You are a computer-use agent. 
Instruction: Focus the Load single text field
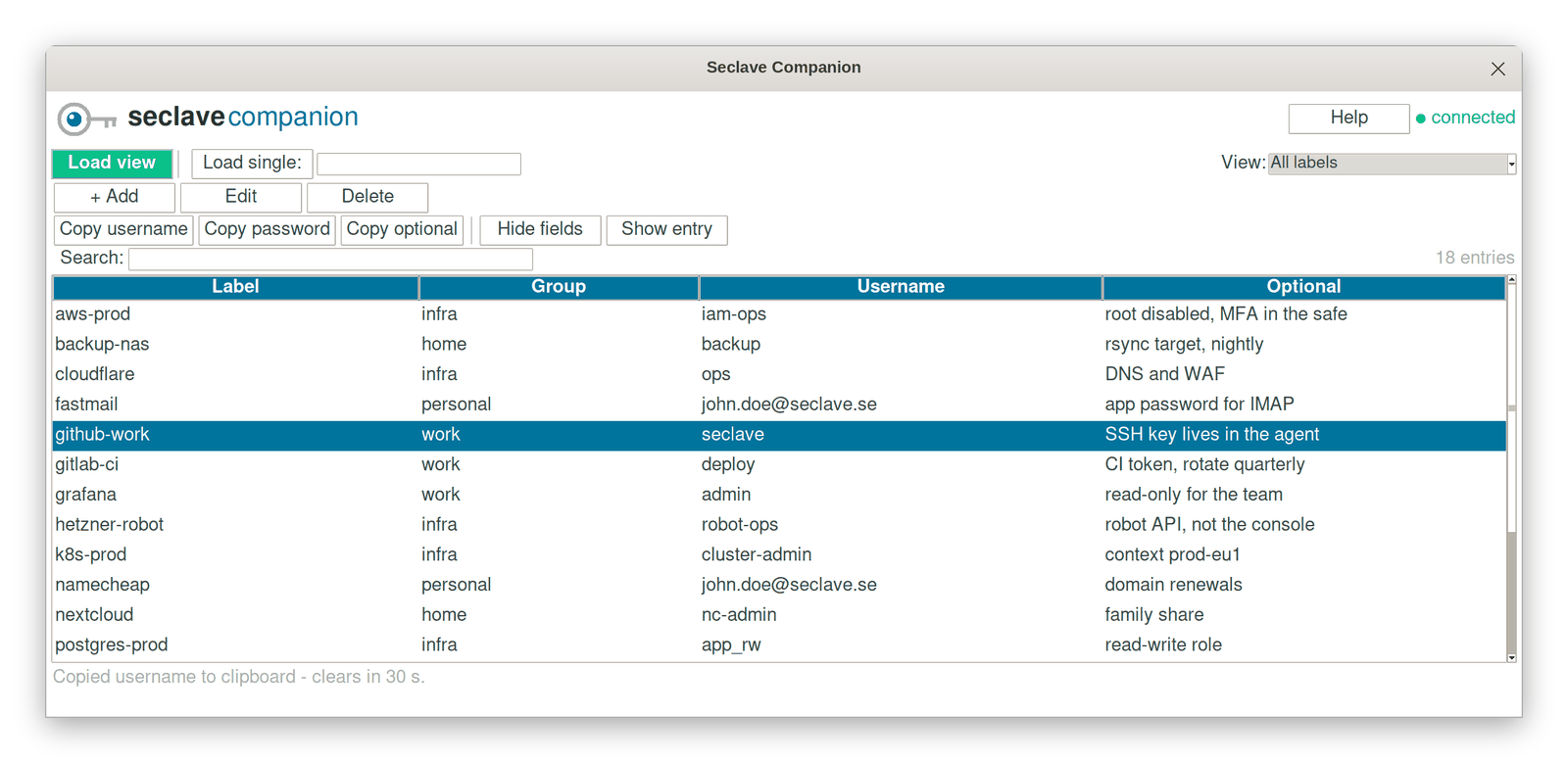coord(418,164)
